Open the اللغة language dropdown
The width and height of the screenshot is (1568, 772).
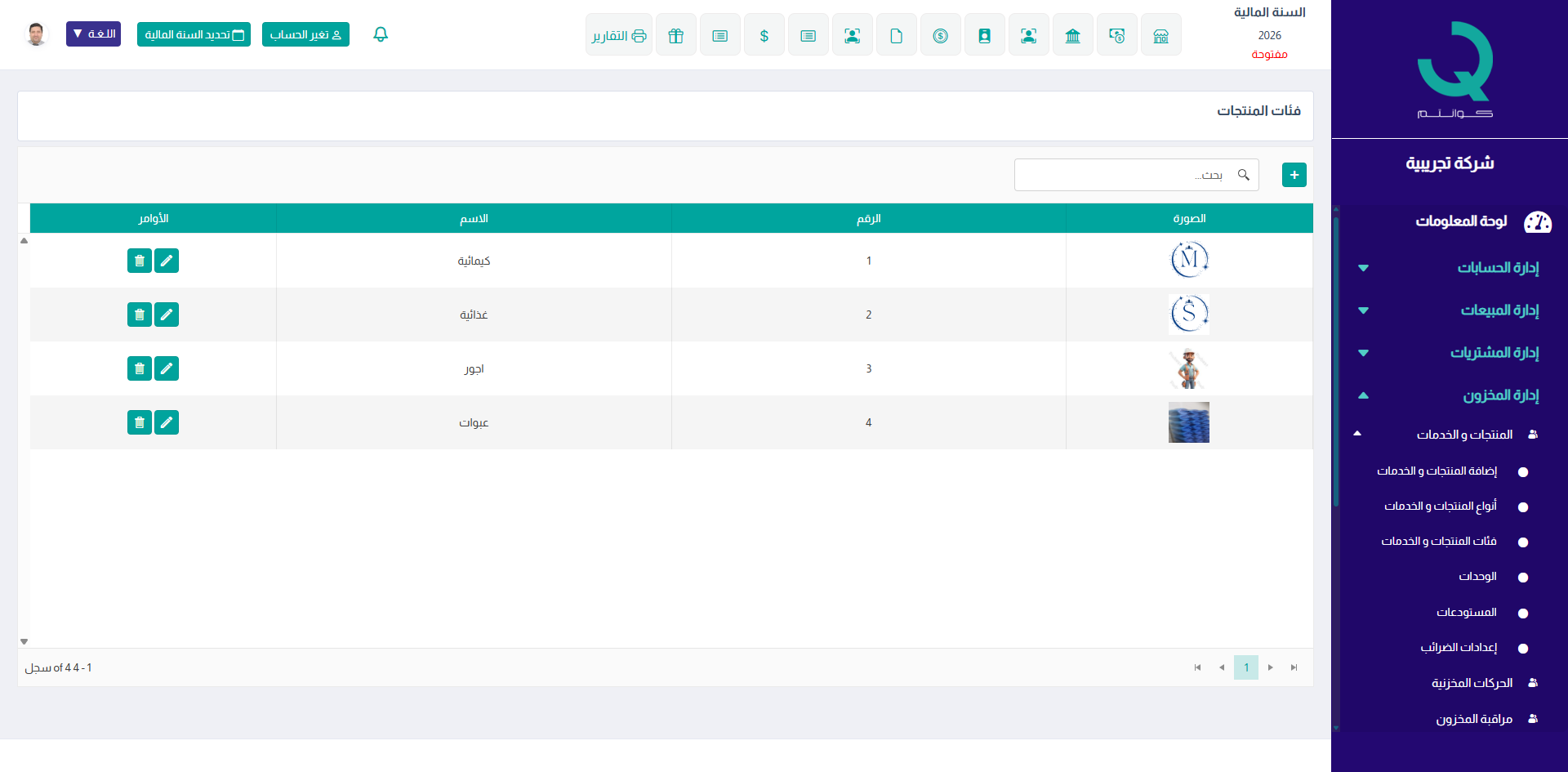pos(93,34)
